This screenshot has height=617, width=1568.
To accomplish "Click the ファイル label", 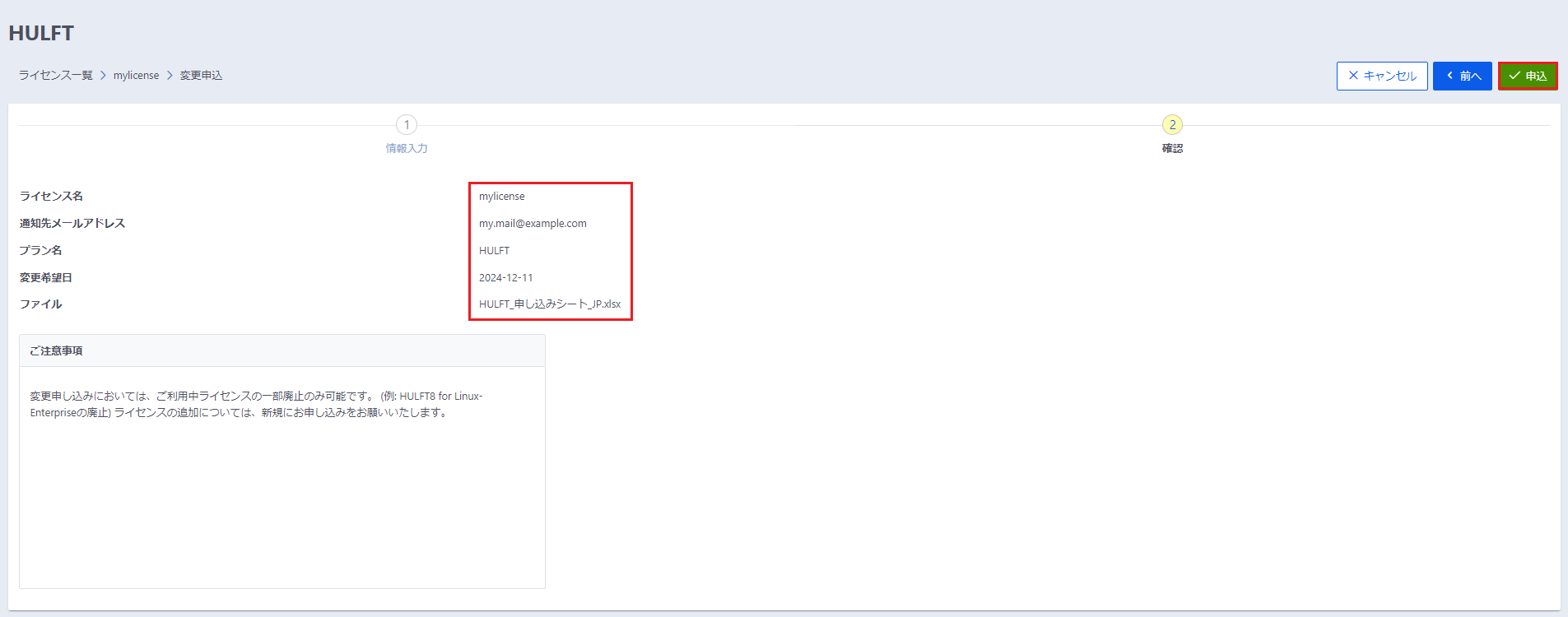I will point(41,304).
